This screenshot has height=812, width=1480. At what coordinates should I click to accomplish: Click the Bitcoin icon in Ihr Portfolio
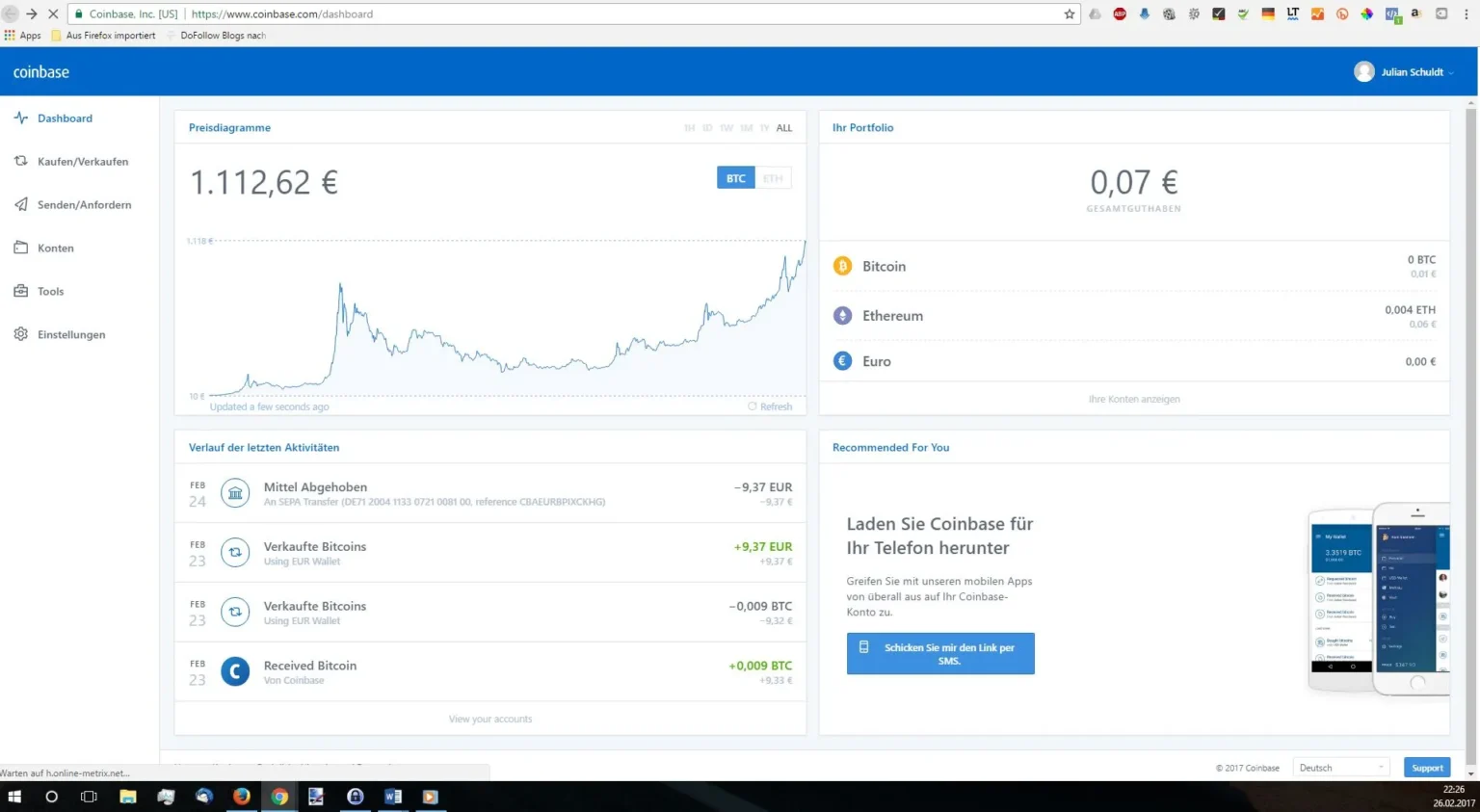842,266
